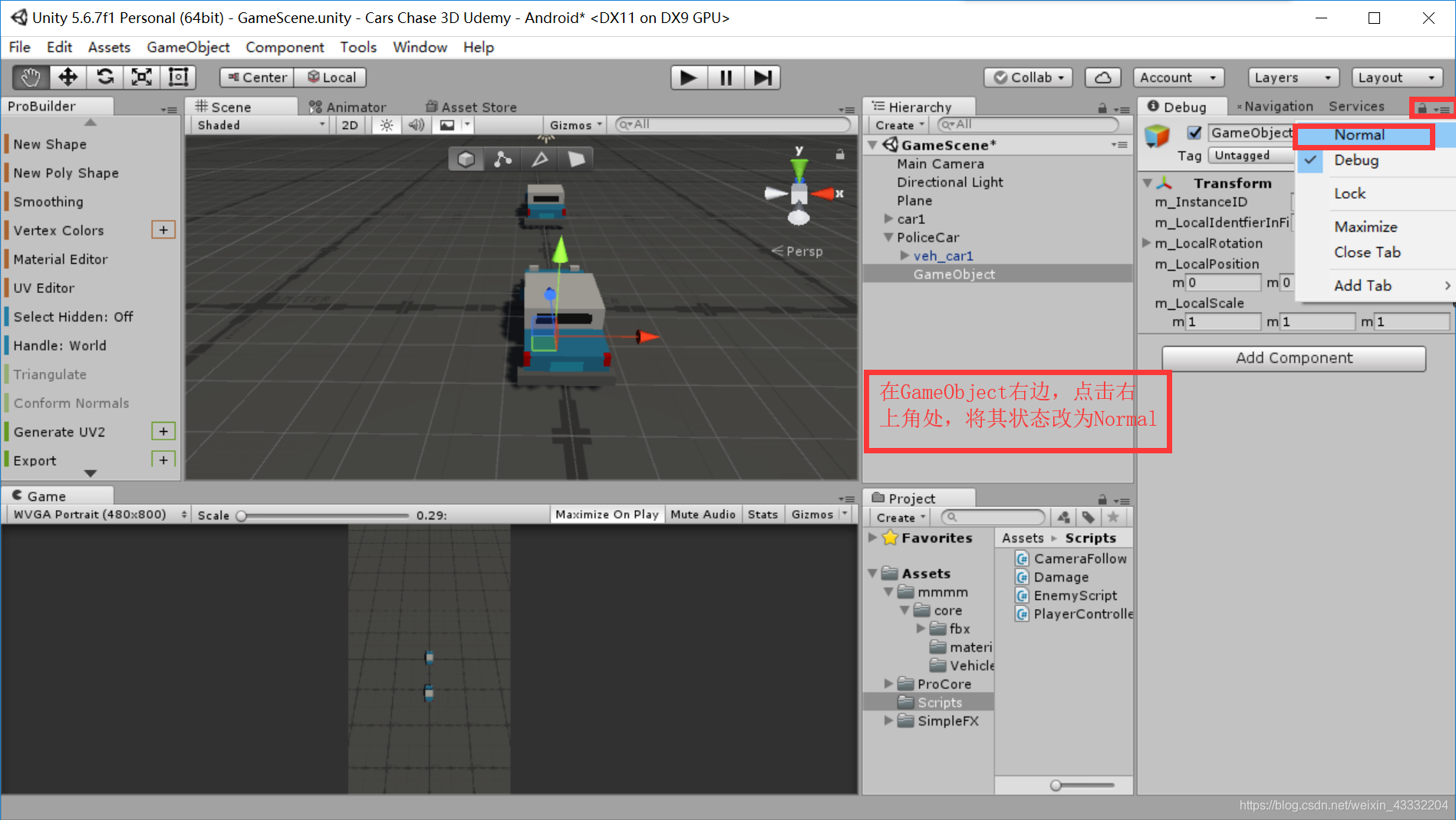Viewport: 1456px width, 820px height.
Task: Toggle Maximize On Play
Action: (x=607, y=515)
